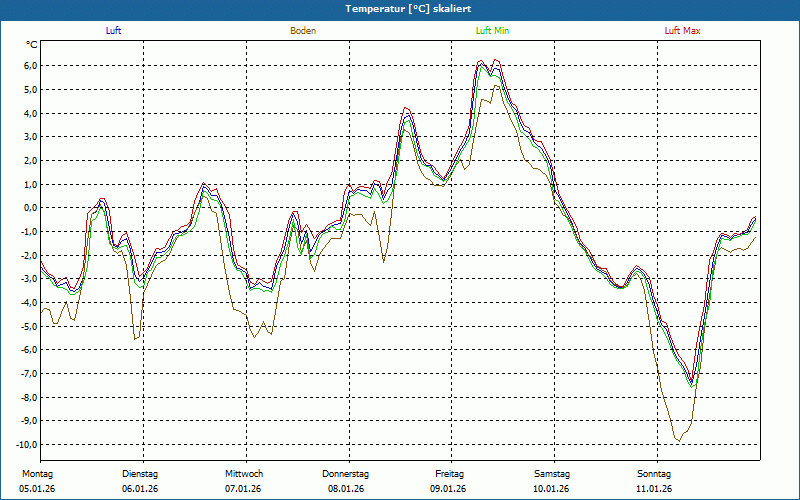Select the 'Donnerstag' day label

[346, 474]
